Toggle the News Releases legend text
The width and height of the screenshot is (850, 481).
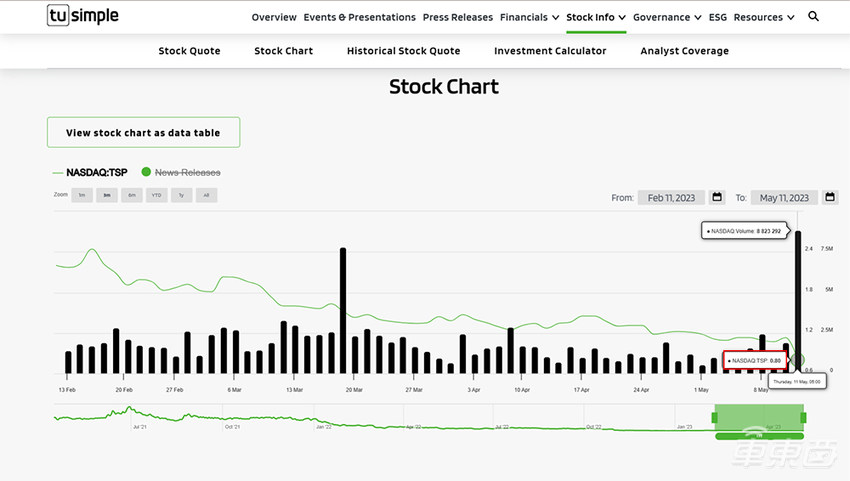[x=188, y=172]
